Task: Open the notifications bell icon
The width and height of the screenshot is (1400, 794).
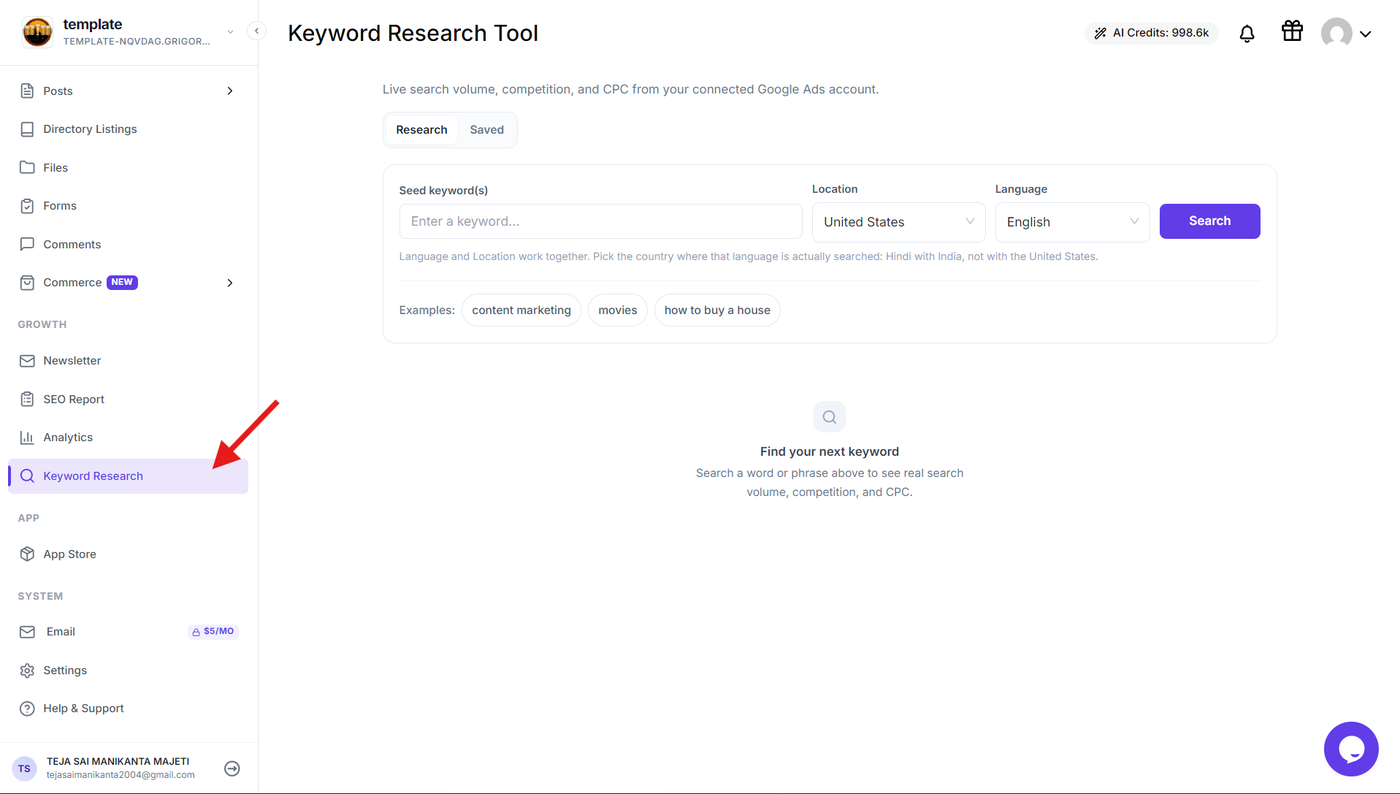Action: coord(1247,33)
